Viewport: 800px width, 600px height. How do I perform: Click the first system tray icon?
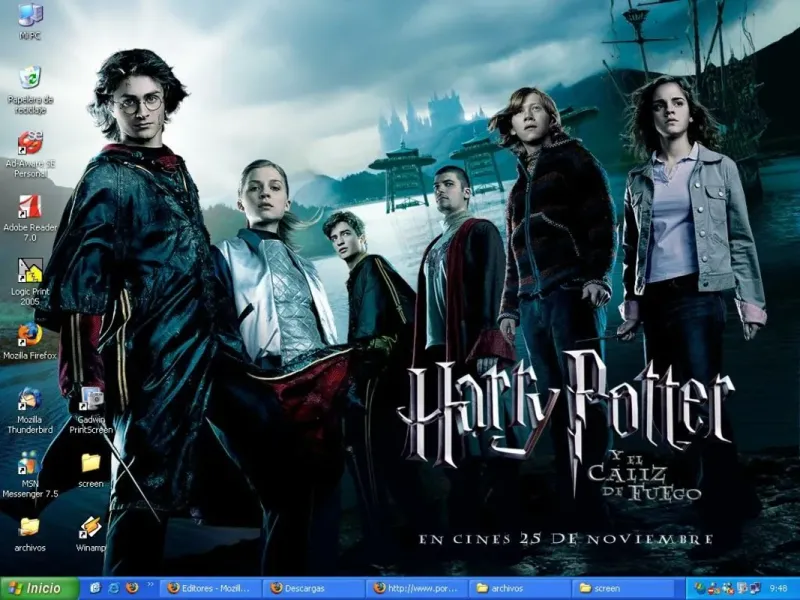699,588
